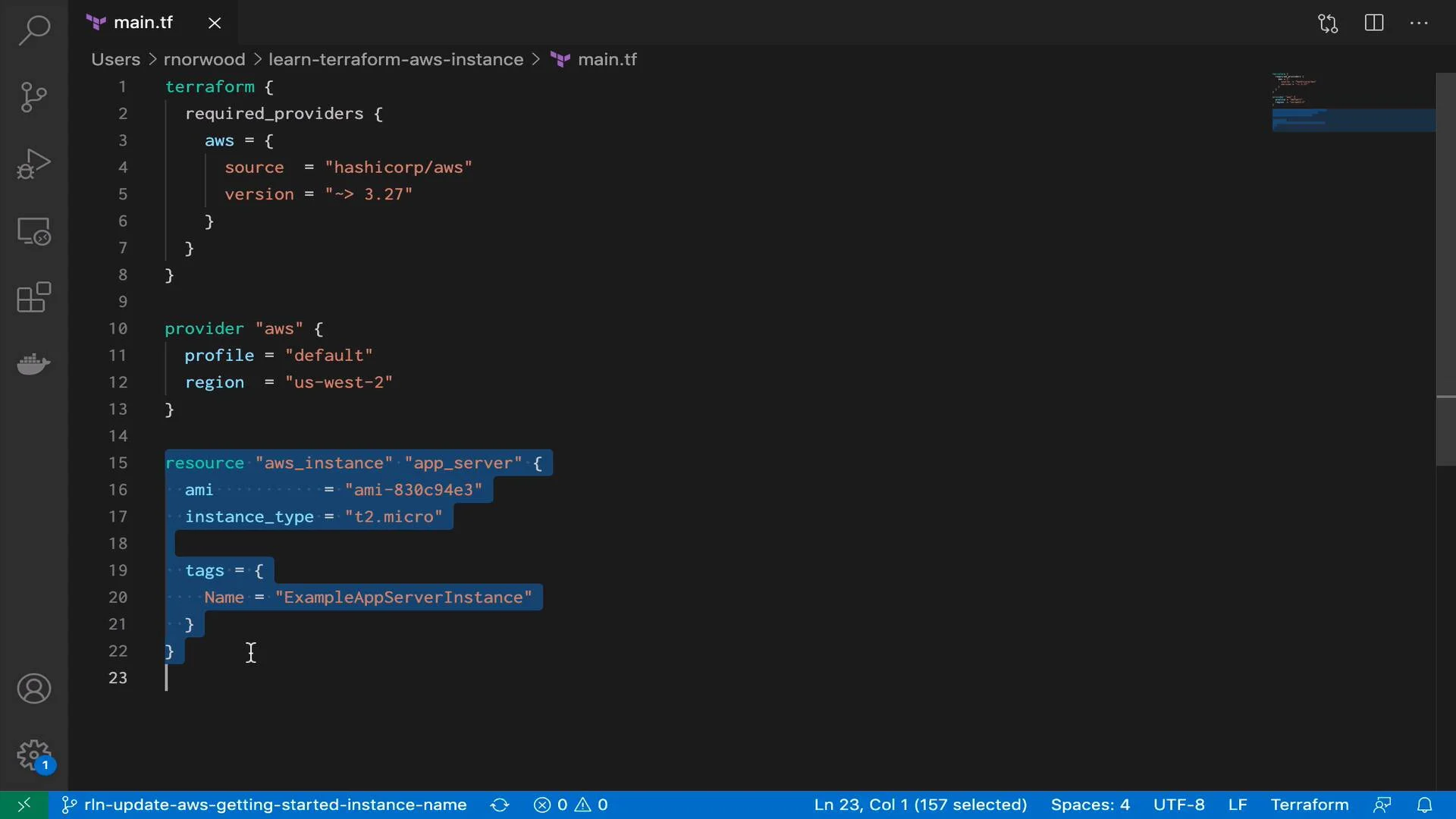The width and height of the screenshot is (1456, 819).
Task: Open the Remote Explorer view
Action: [x=34, y=231]
